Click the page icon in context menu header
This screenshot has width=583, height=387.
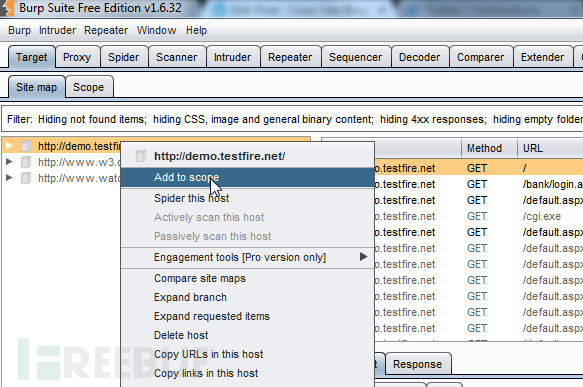tap(141, 156)
